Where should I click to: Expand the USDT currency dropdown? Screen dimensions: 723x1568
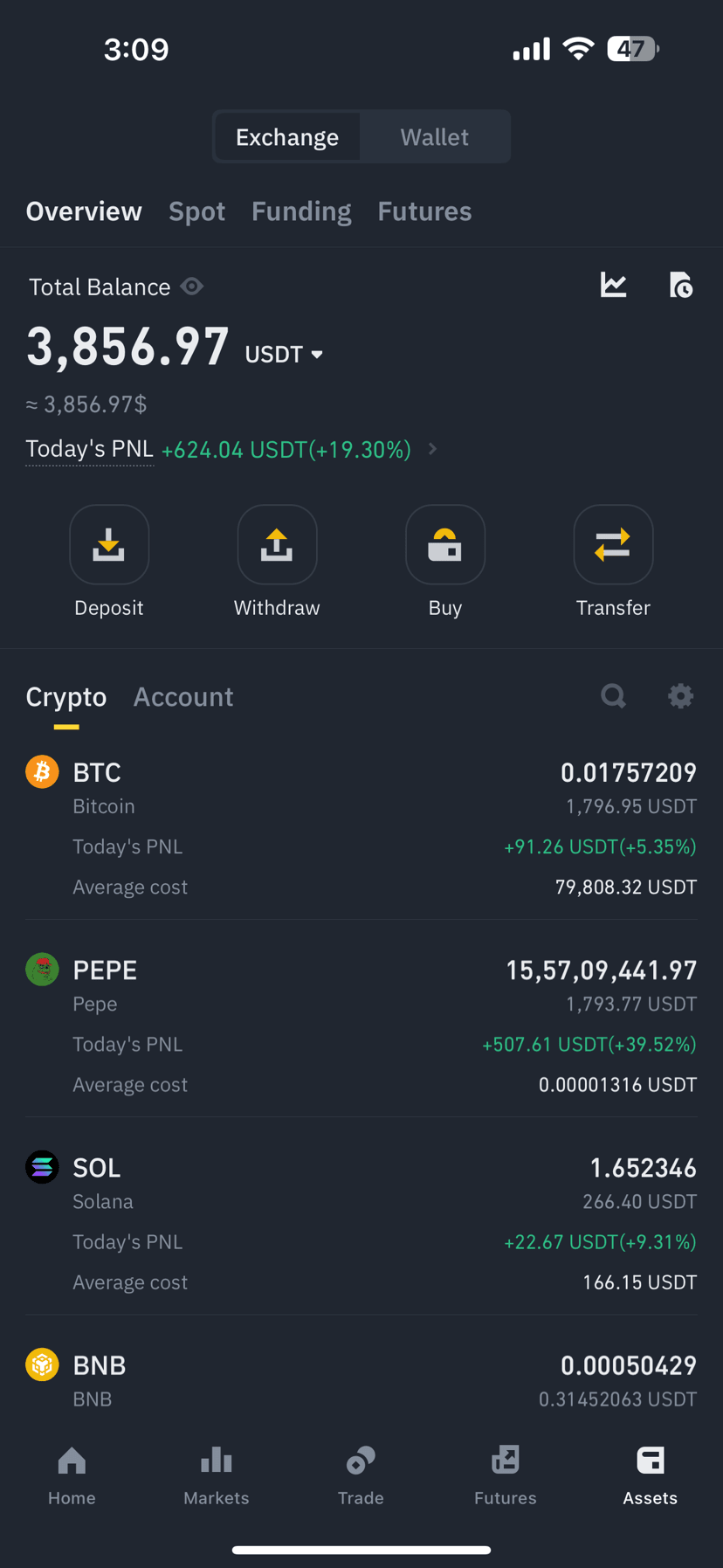click(284, 354)
